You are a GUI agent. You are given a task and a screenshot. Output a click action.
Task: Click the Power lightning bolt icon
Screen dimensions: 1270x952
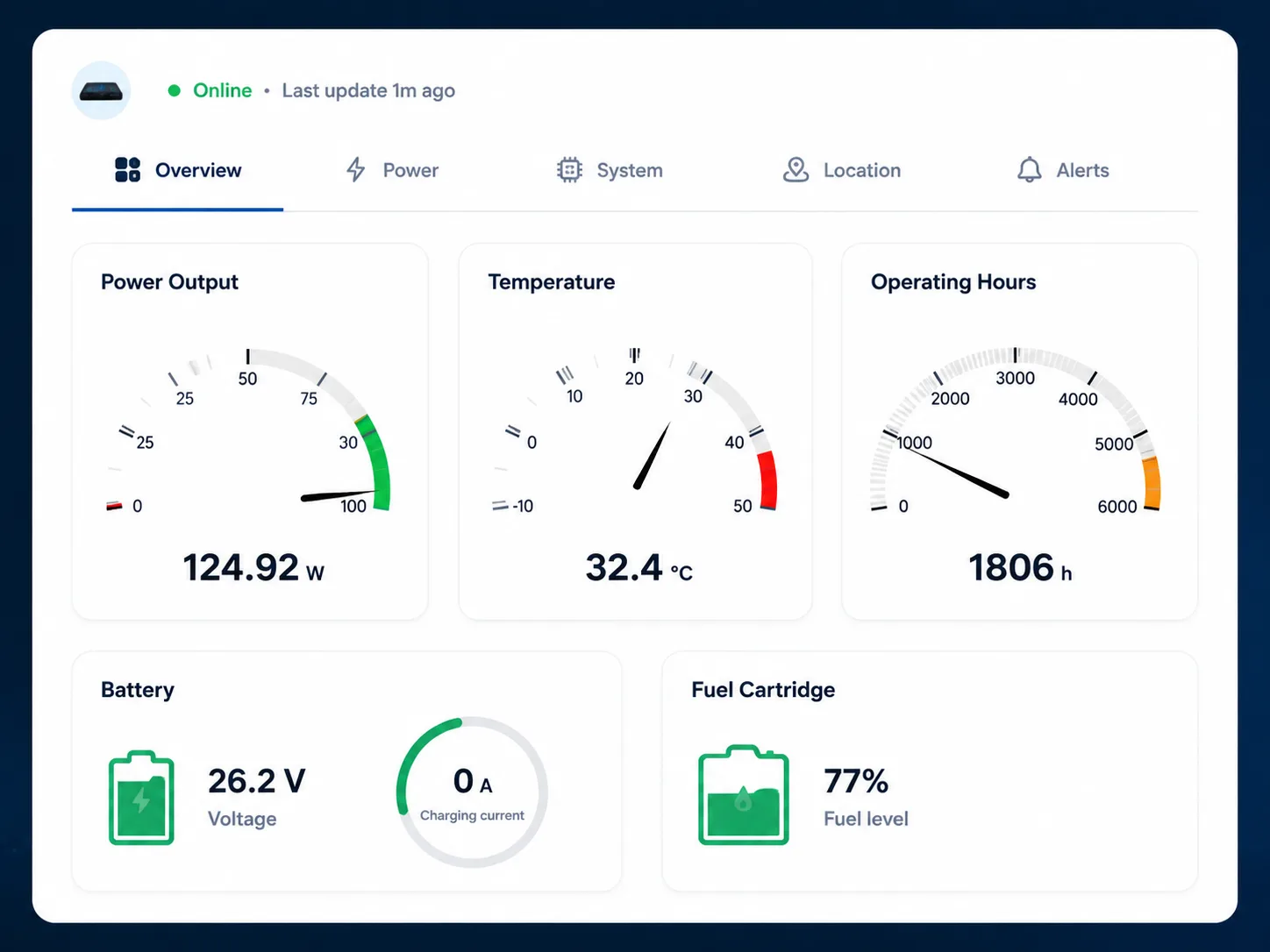pos(355,170)
